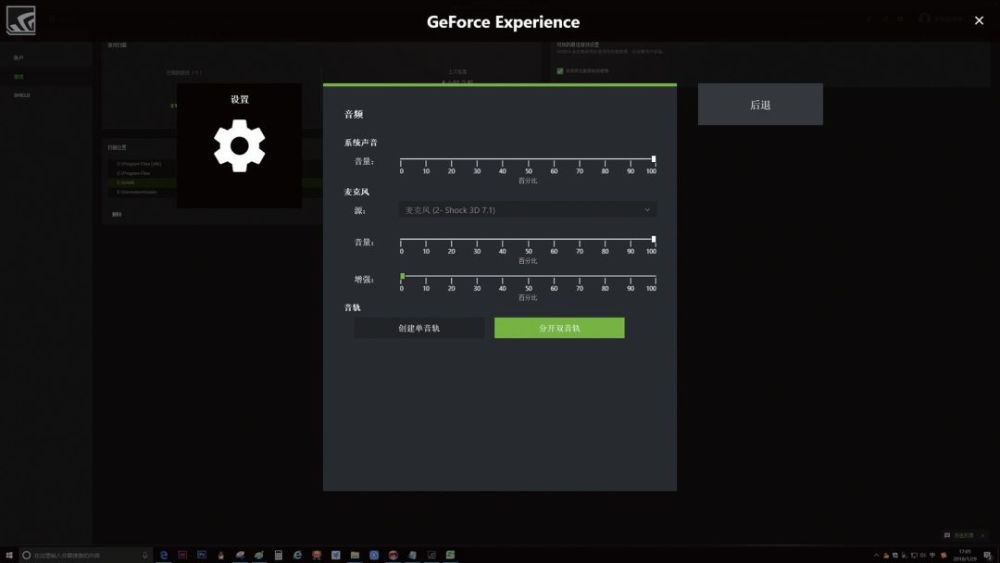Image resolution: width=1000 pixels, height=563 pixels.
Task: Open the File Explorer folder icon on the taskbar
Action: [355, 555]
